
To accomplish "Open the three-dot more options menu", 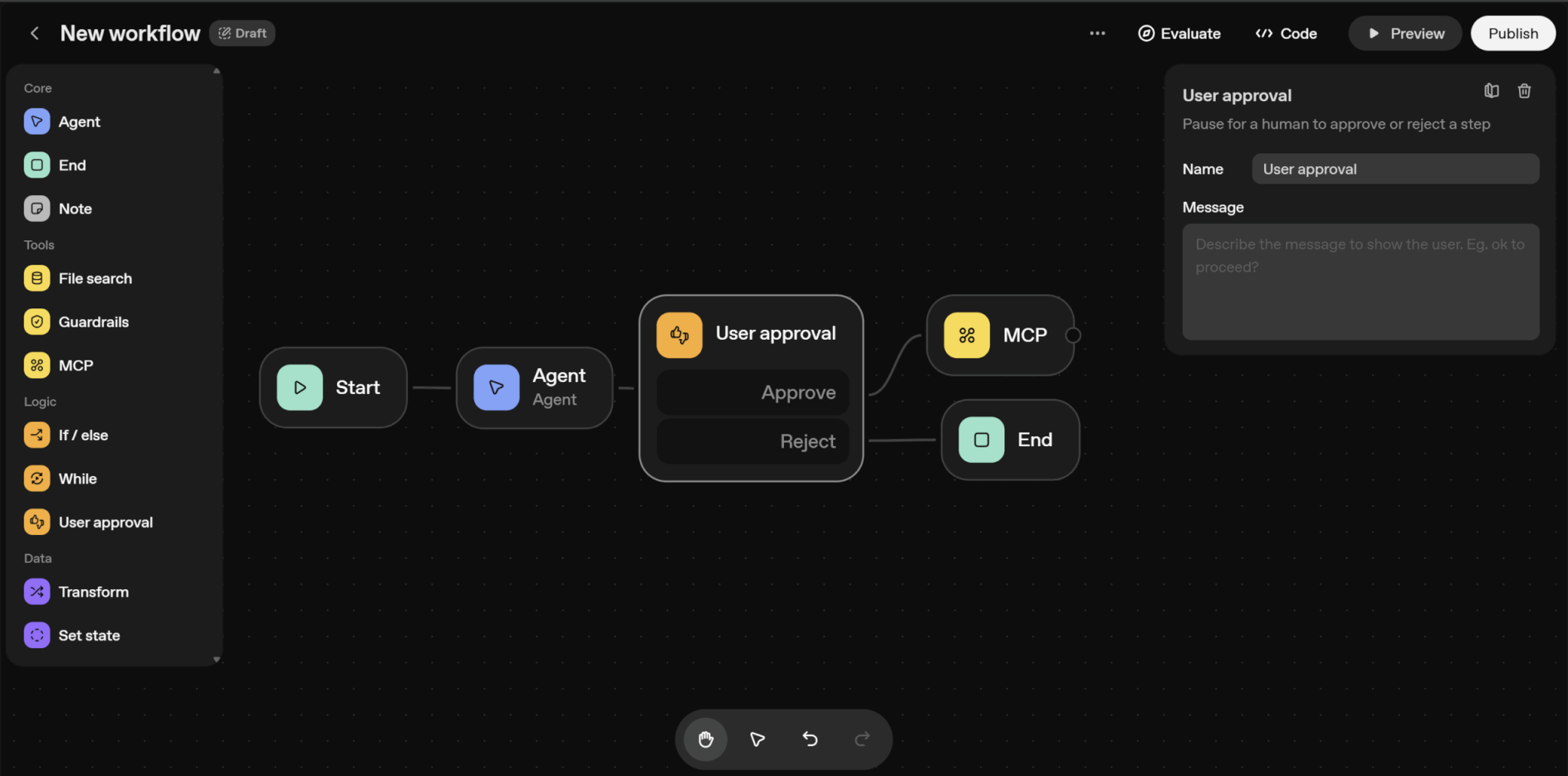I will tap(1097, 34).
